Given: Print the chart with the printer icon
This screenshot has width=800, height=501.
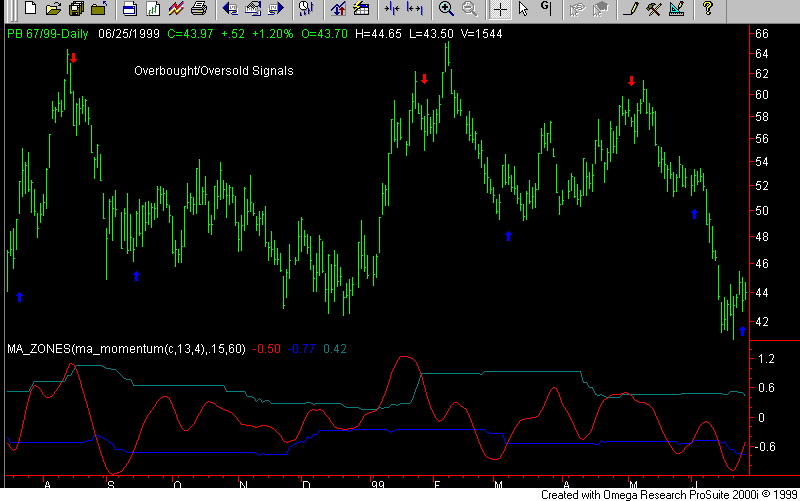Looking at the screenshot, I should click(198, 8).
